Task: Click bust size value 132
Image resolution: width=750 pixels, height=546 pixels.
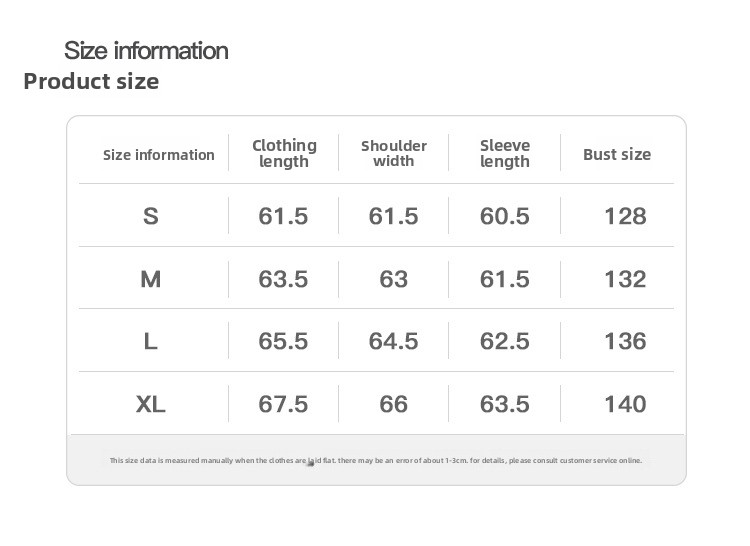Action: tap(625, 279)
